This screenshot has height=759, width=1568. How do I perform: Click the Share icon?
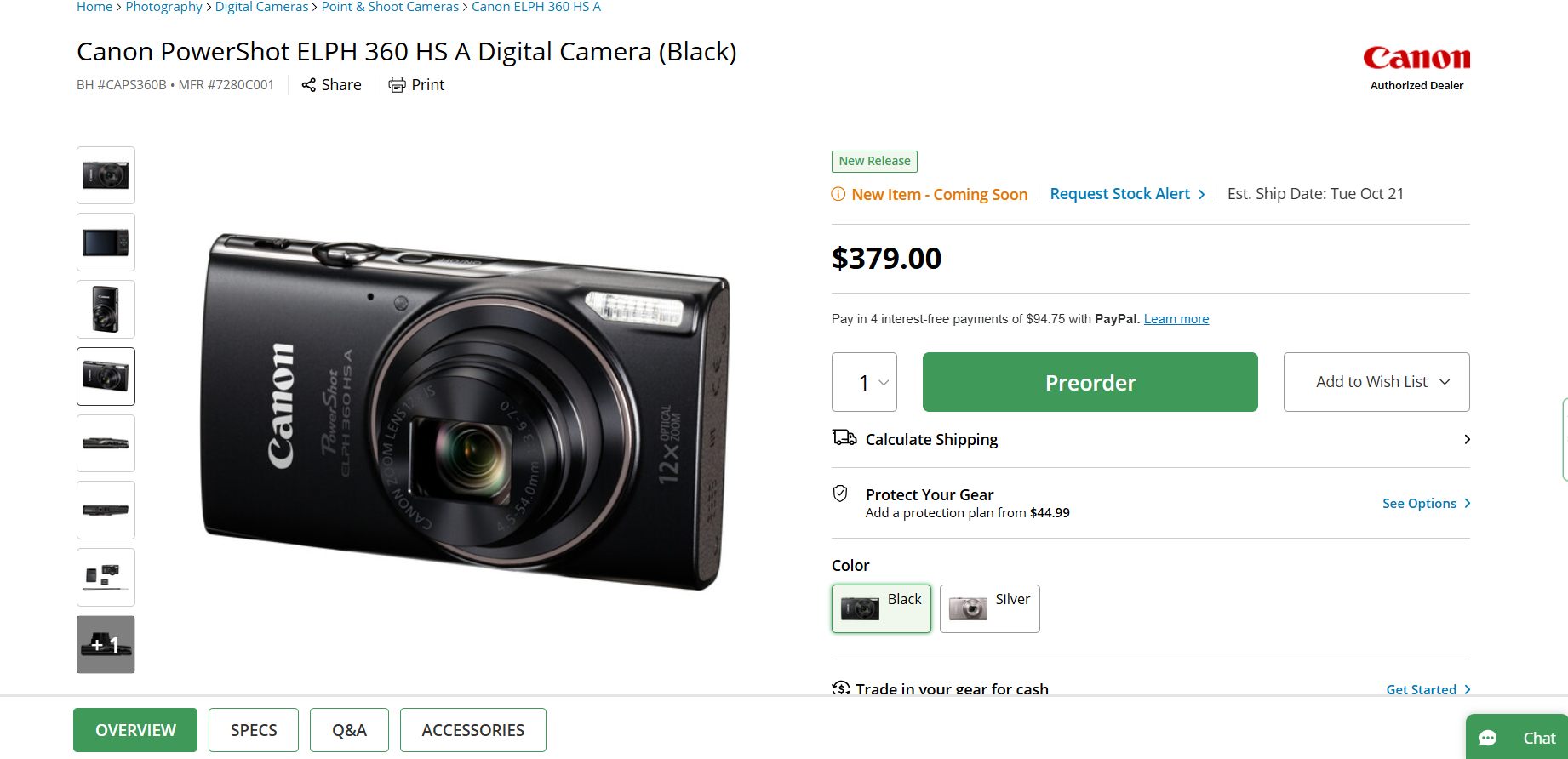[x=308, y=85]
